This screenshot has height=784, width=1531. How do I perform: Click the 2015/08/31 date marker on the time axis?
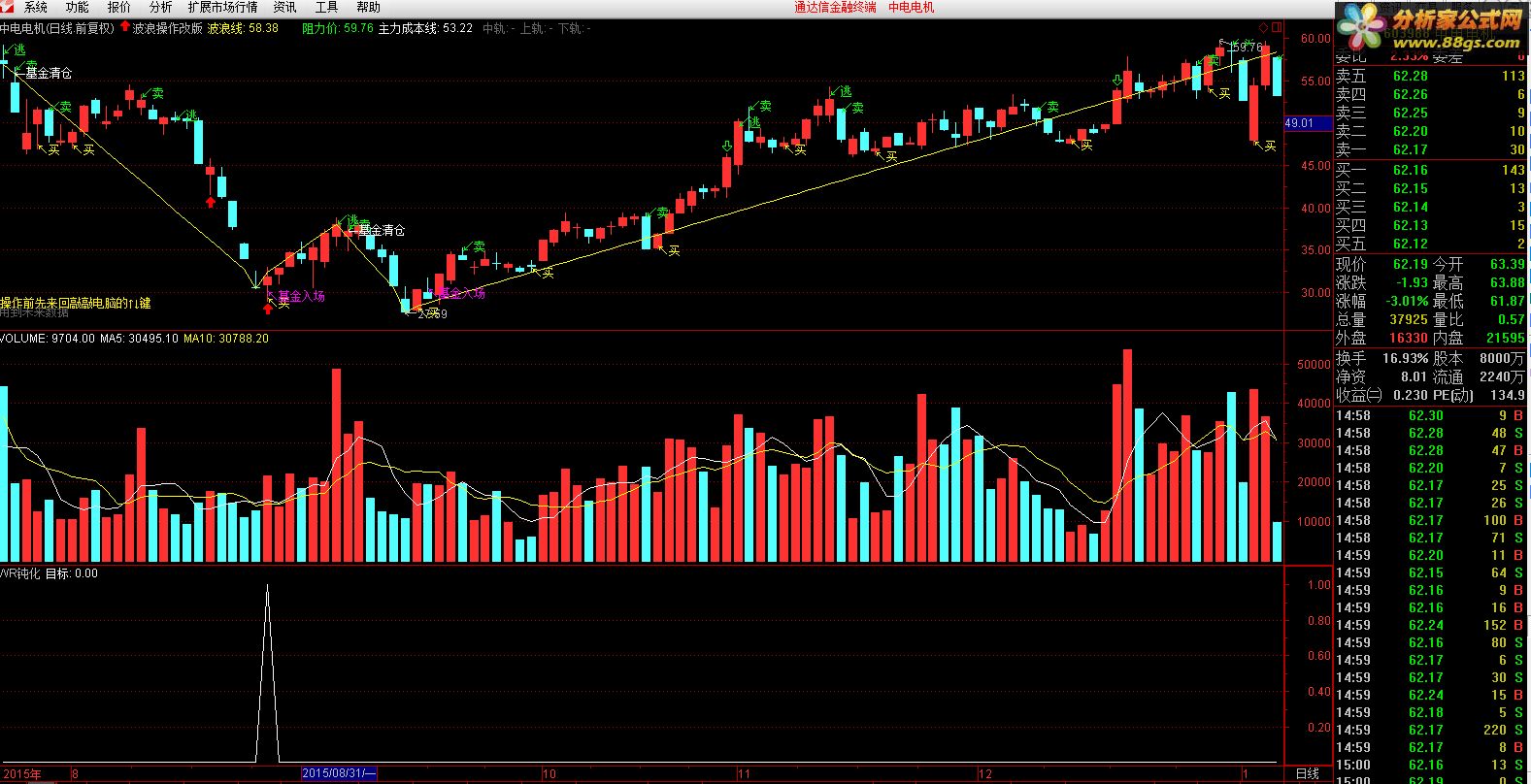coord(339,773)
